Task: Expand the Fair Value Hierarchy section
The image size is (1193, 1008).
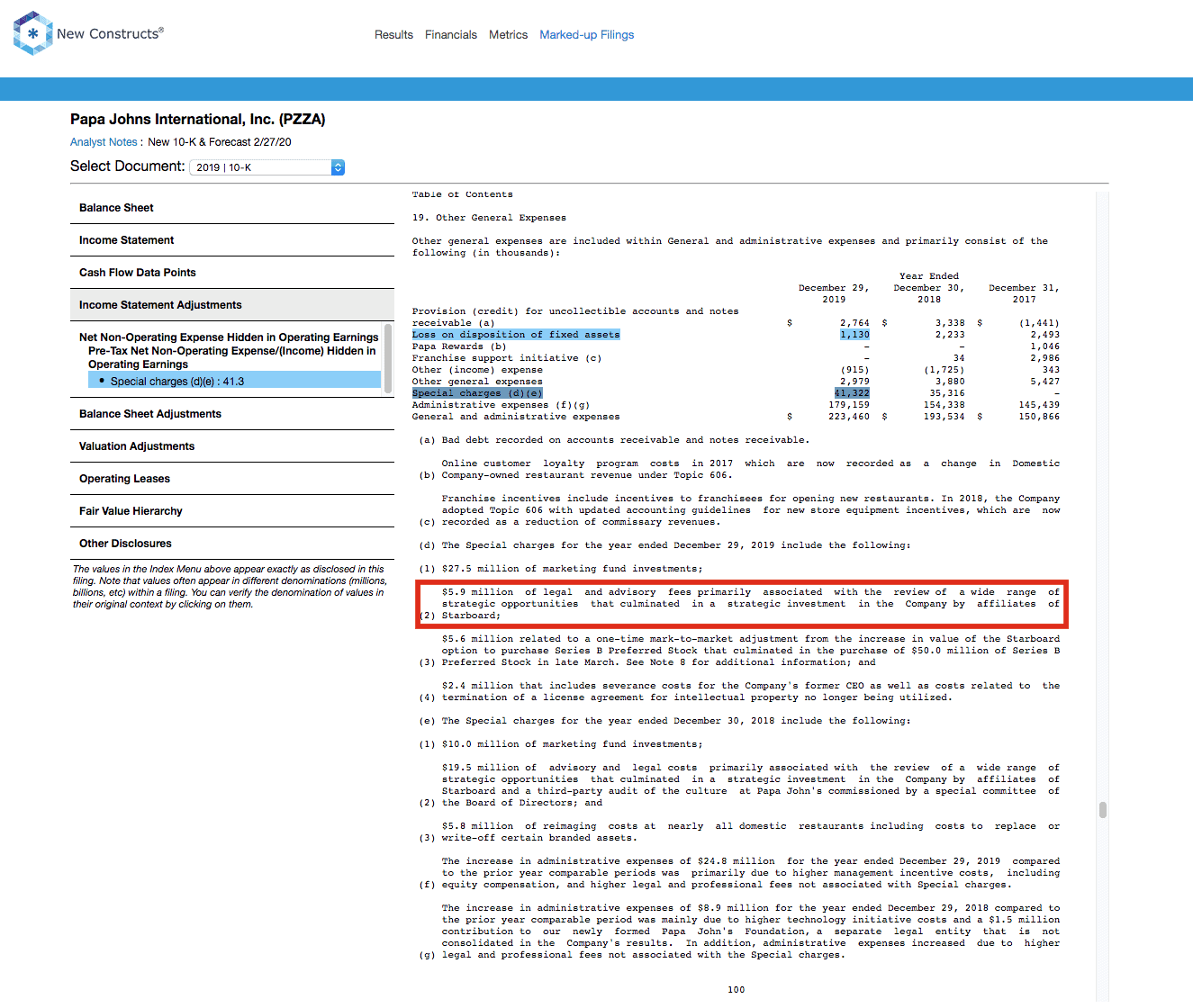Action: (x=232, y=511)
